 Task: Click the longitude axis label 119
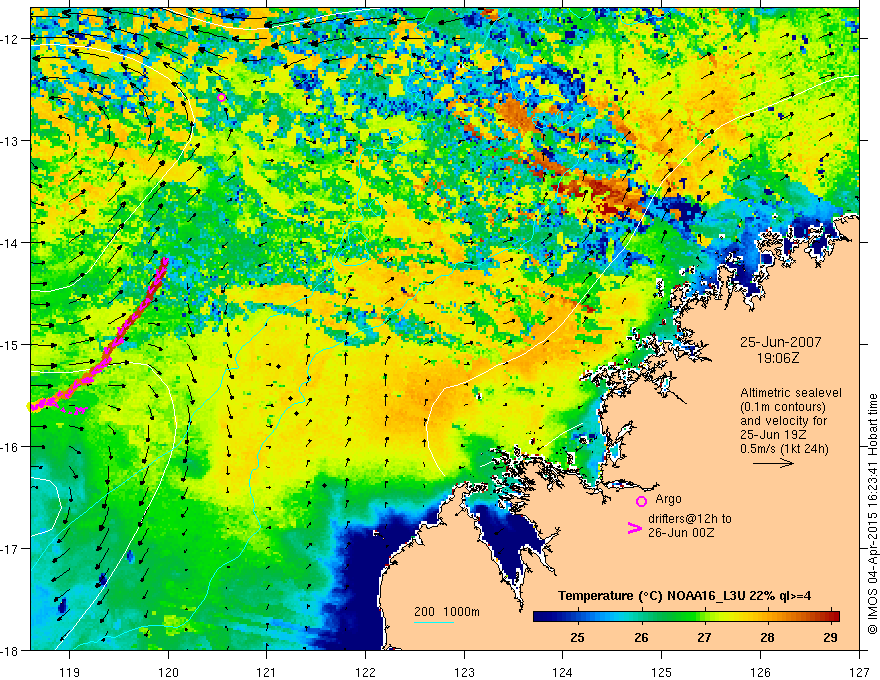(x=70, y=672)
